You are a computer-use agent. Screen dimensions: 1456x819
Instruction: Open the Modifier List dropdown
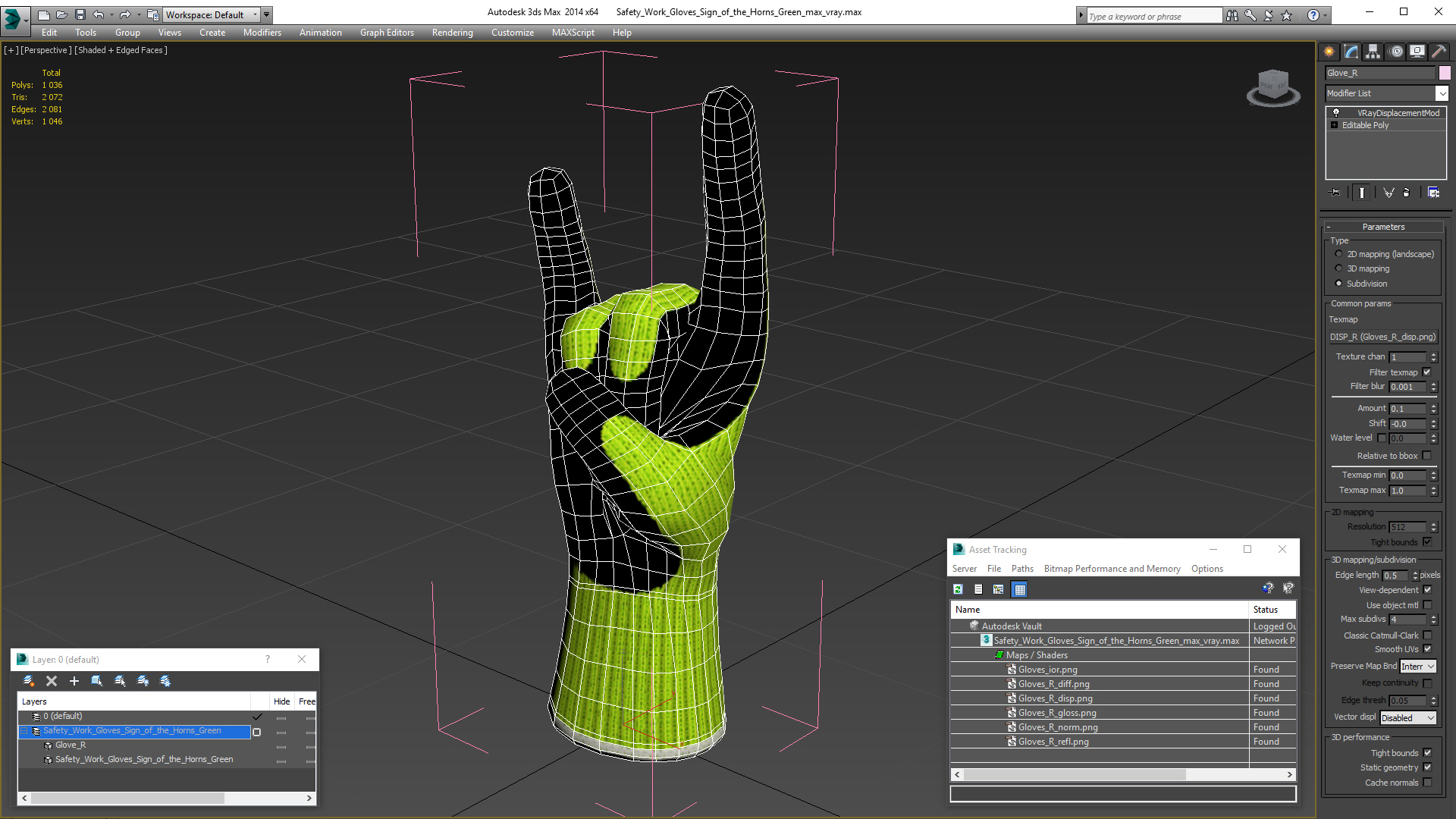pyautogui.click(x=1442, y=93)
